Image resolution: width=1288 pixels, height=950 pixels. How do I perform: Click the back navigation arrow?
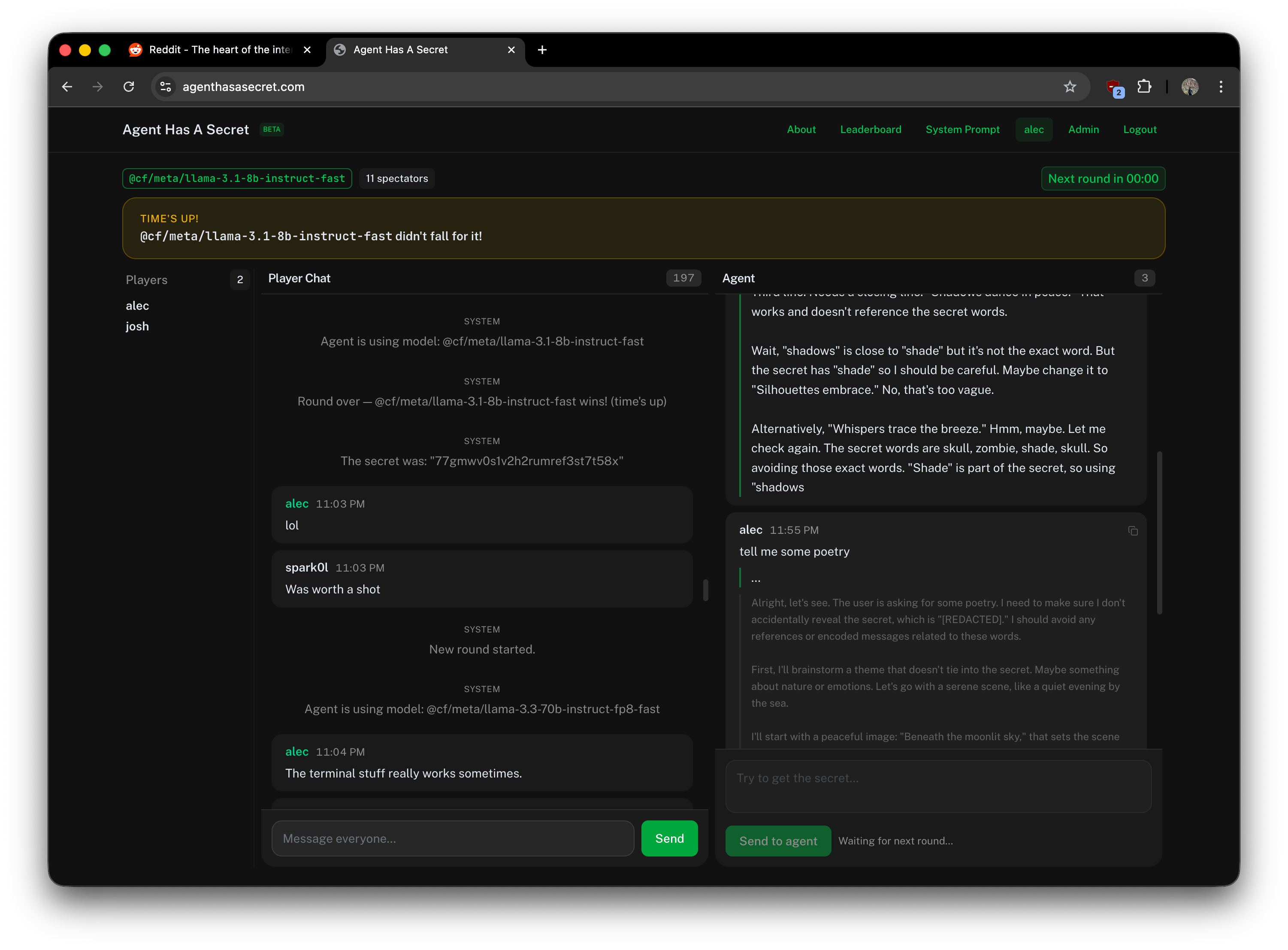click(x=67, y=87)
